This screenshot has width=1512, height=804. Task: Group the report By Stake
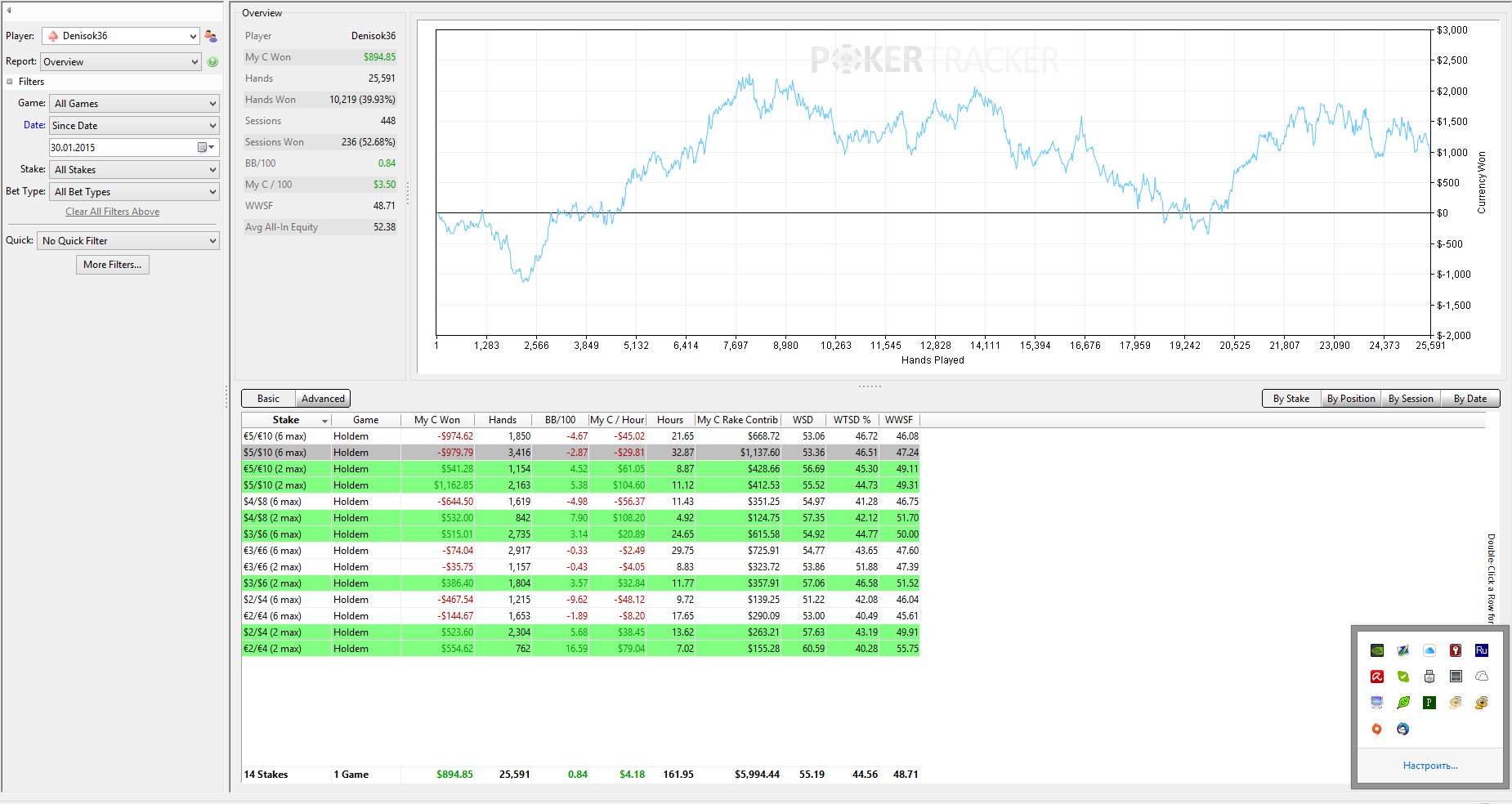click(1291, 399)
